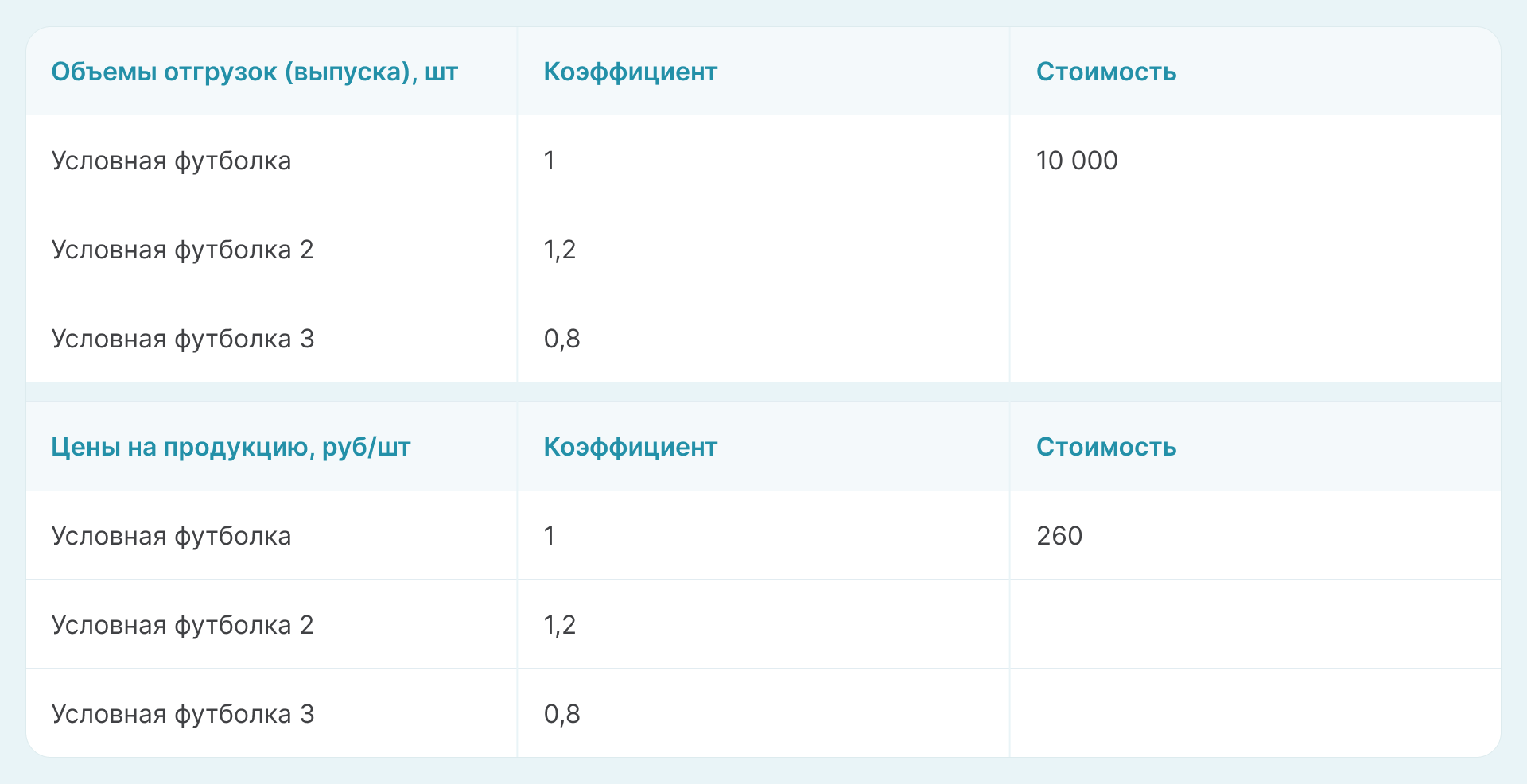Select the cell containing 10 000
The width and height of the screenshot is (1527, 784).
tap(1077, 161)
